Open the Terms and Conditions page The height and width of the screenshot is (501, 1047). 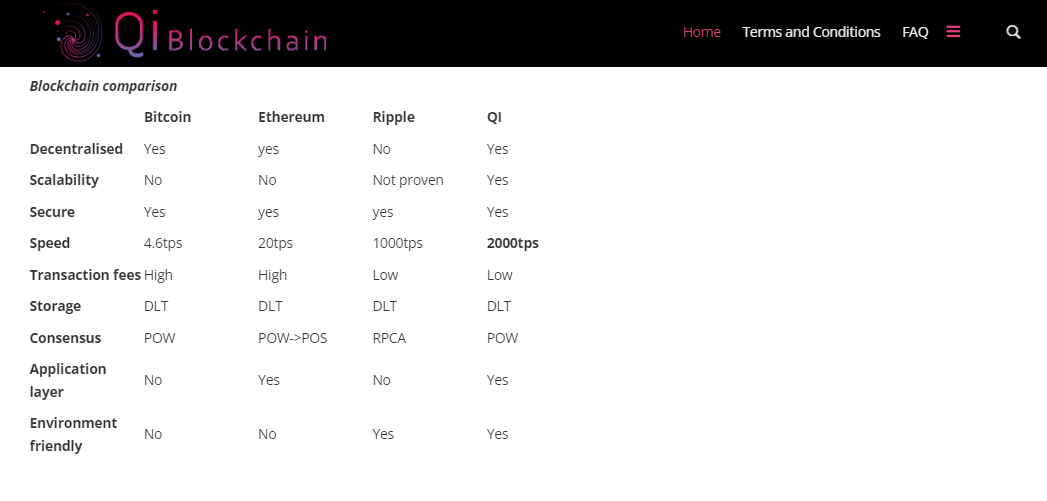point(811,32)
